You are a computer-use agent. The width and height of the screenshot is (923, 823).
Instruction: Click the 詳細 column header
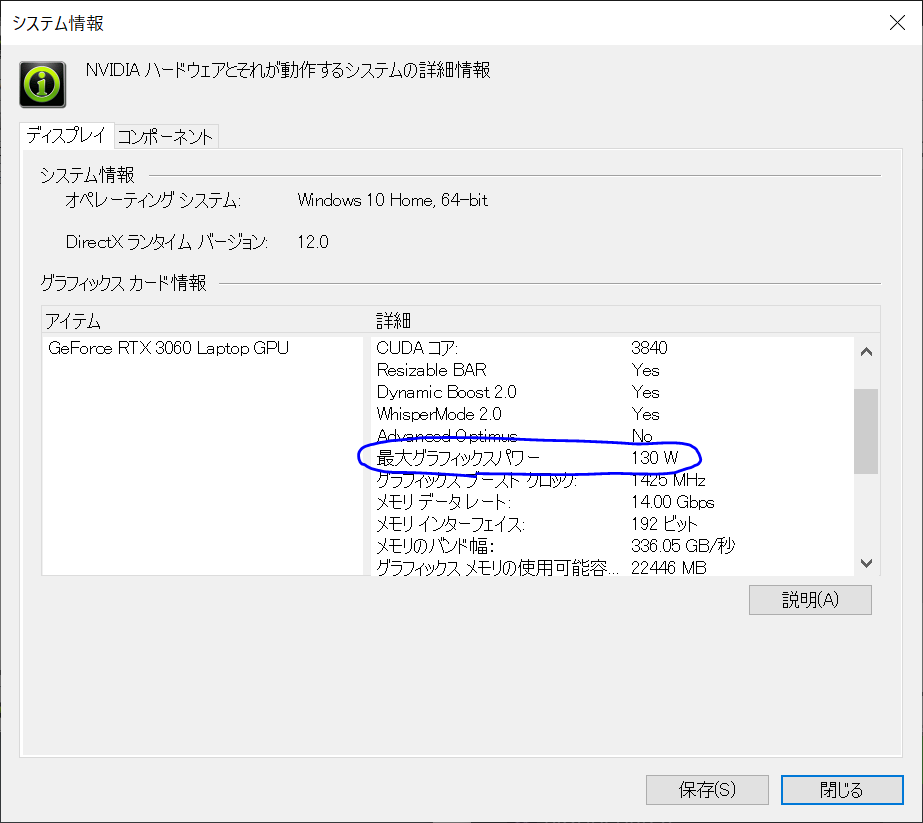(x=626, y=321)
